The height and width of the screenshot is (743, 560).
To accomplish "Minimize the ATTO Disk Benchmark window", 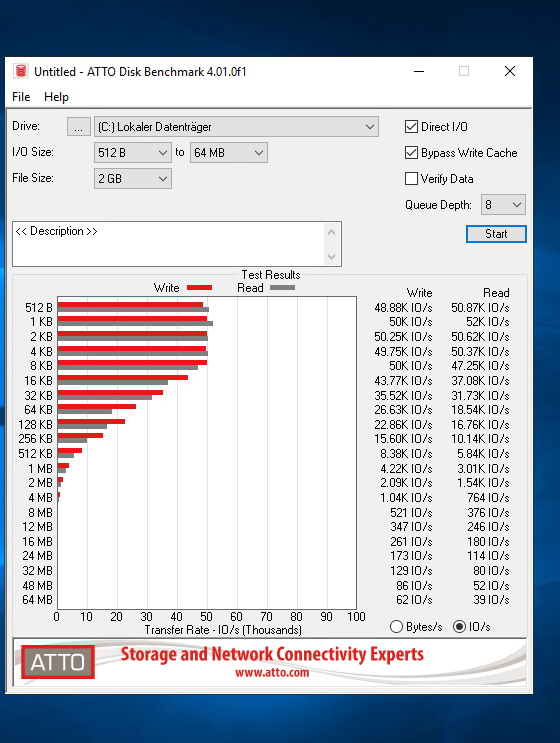I will [x=419, y=71].
